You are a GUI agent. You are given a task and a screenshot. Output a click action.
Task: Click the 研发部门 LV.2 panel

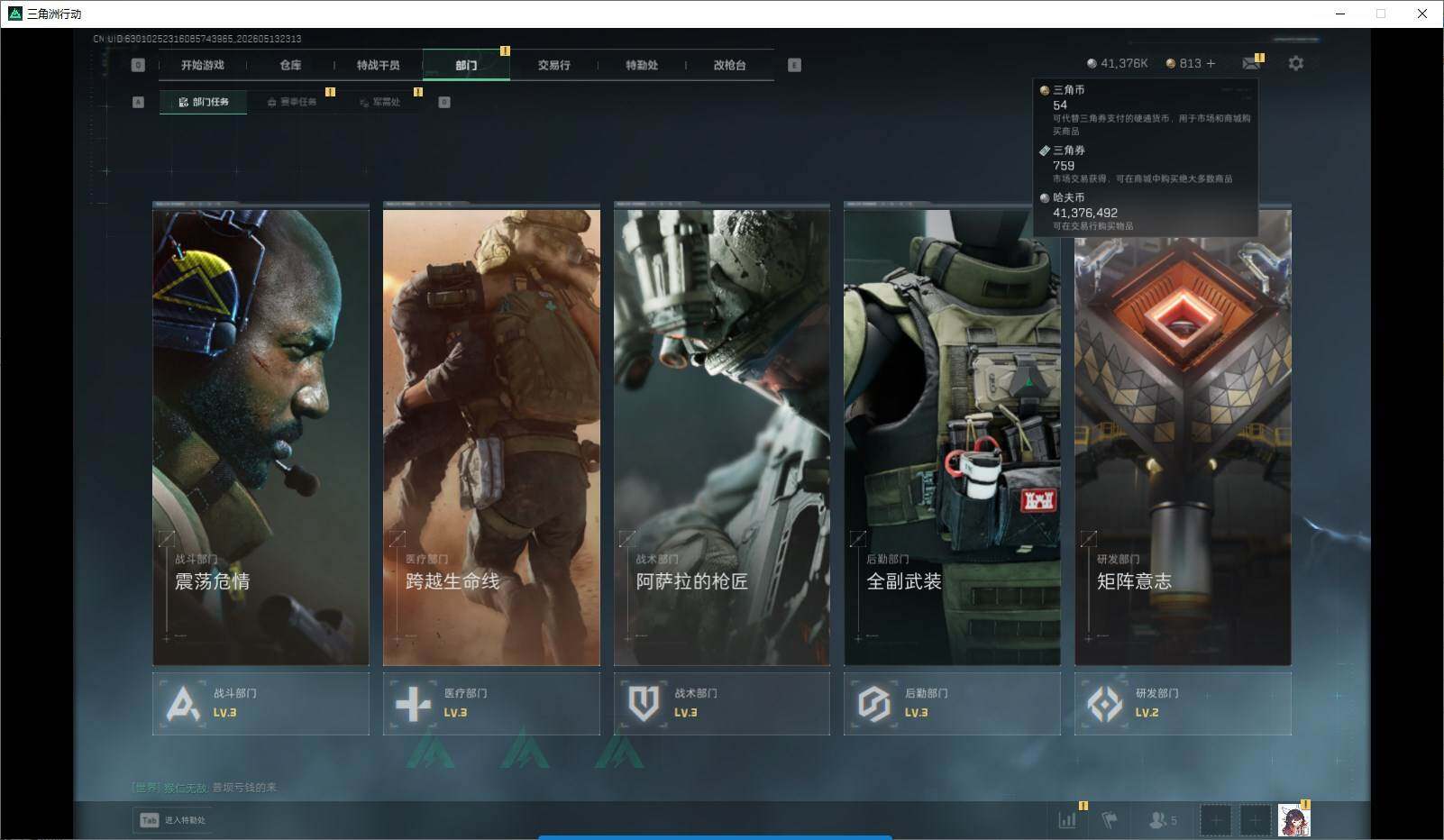point(1183,703)
